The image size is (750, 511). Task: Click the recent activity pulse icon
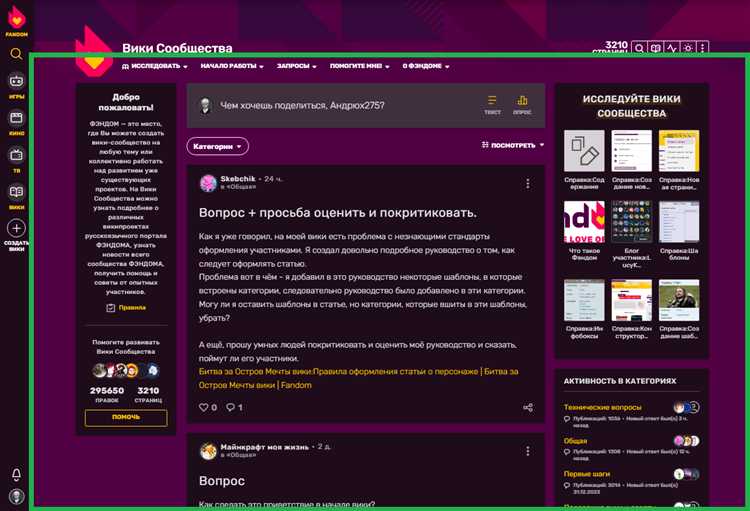671,47
